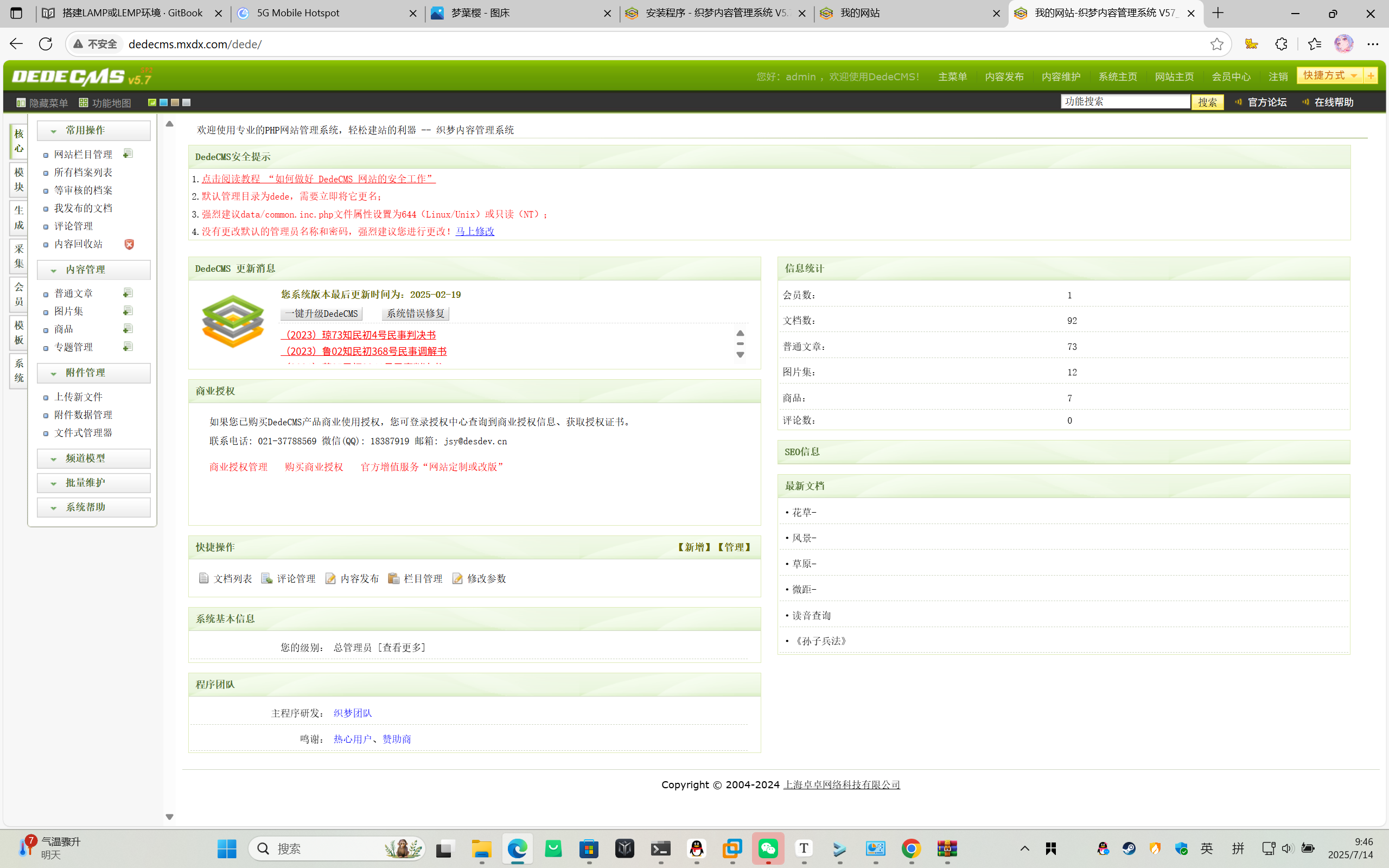The height and width of the screenshot is (868, 1389).
Task: Switch to the 核心 side tab
Action: (x=19, y=141)
